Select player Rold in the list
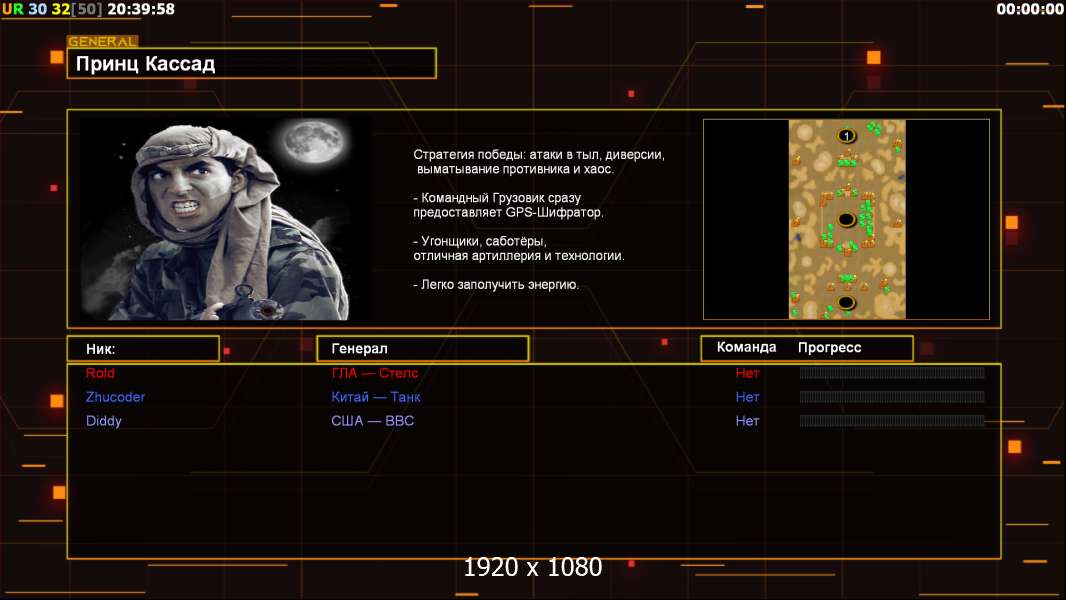This screenshot has width=1066, height=600. [x=100, y=373]
